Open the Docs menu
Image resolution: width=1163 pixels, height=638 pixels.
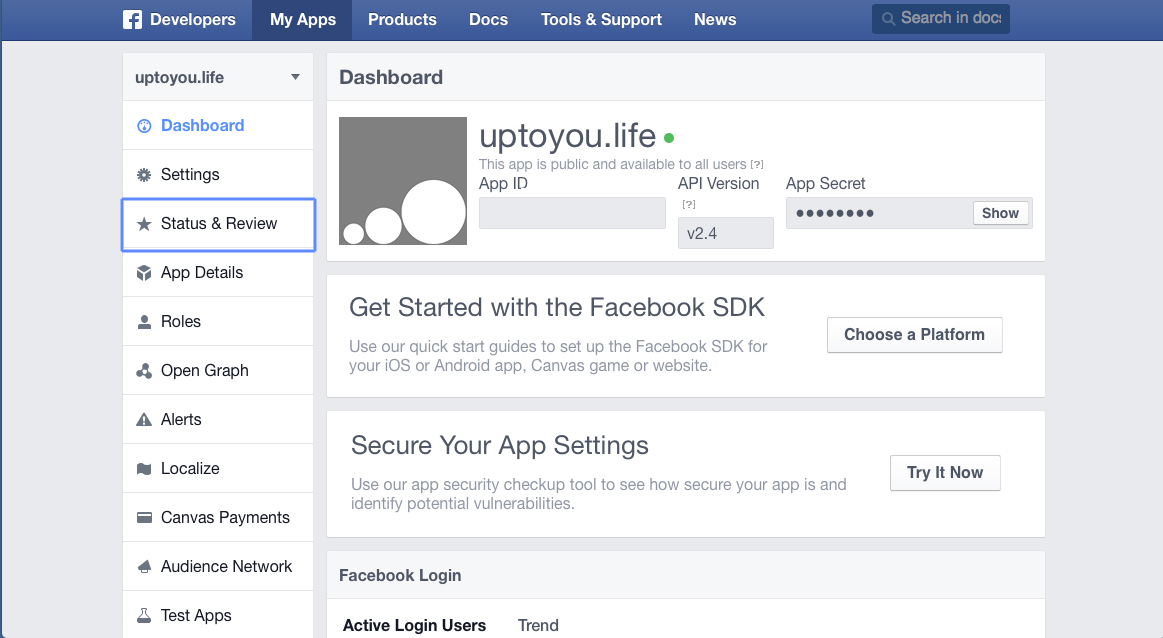point(488,20)
